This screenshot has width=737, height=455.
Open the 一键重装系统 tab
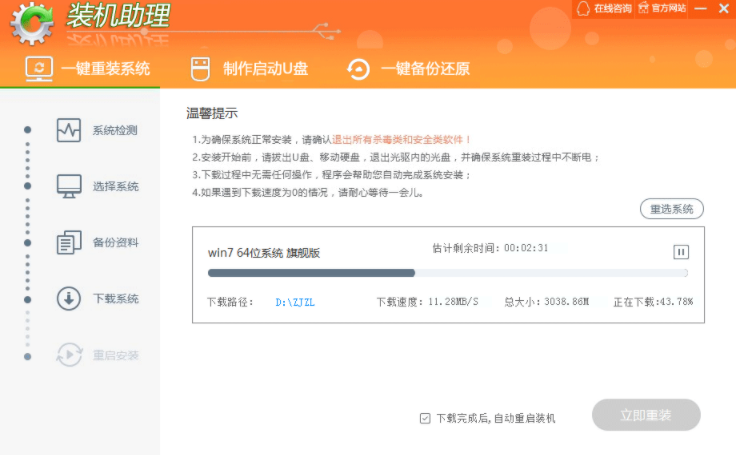[87, 69]
